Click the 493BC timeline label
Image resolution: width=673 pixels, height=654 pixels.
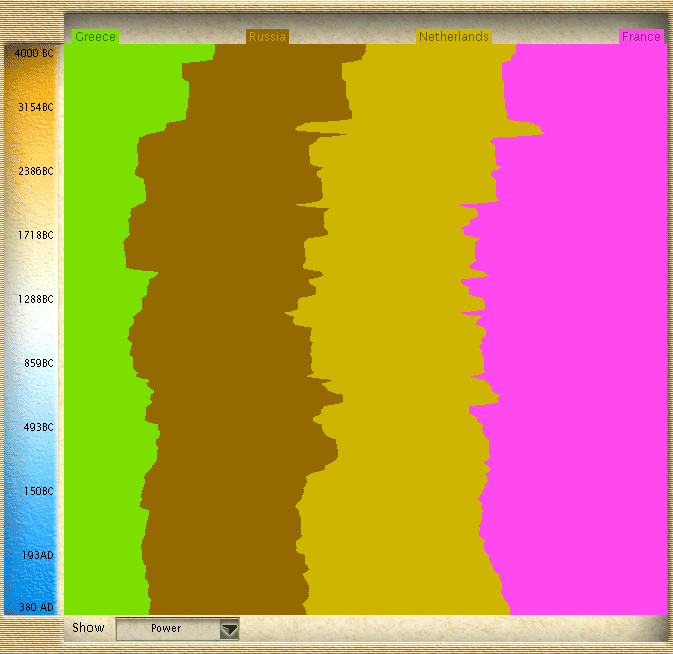coord(39,427)
